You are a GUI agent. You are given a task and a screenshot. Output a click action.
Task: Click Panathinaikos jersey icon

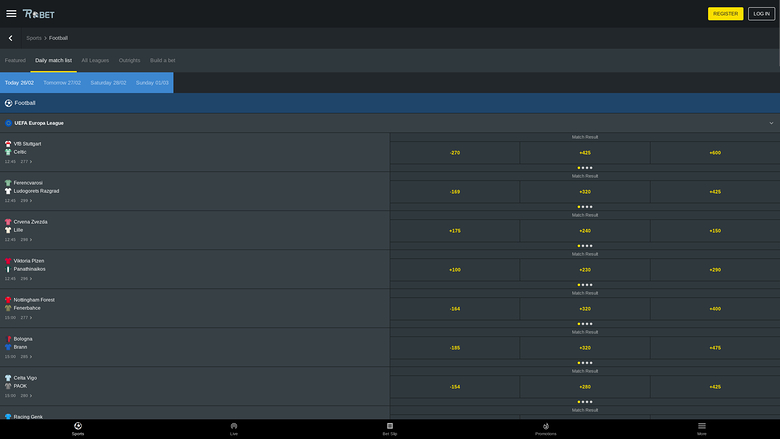[x=8, y=269]
